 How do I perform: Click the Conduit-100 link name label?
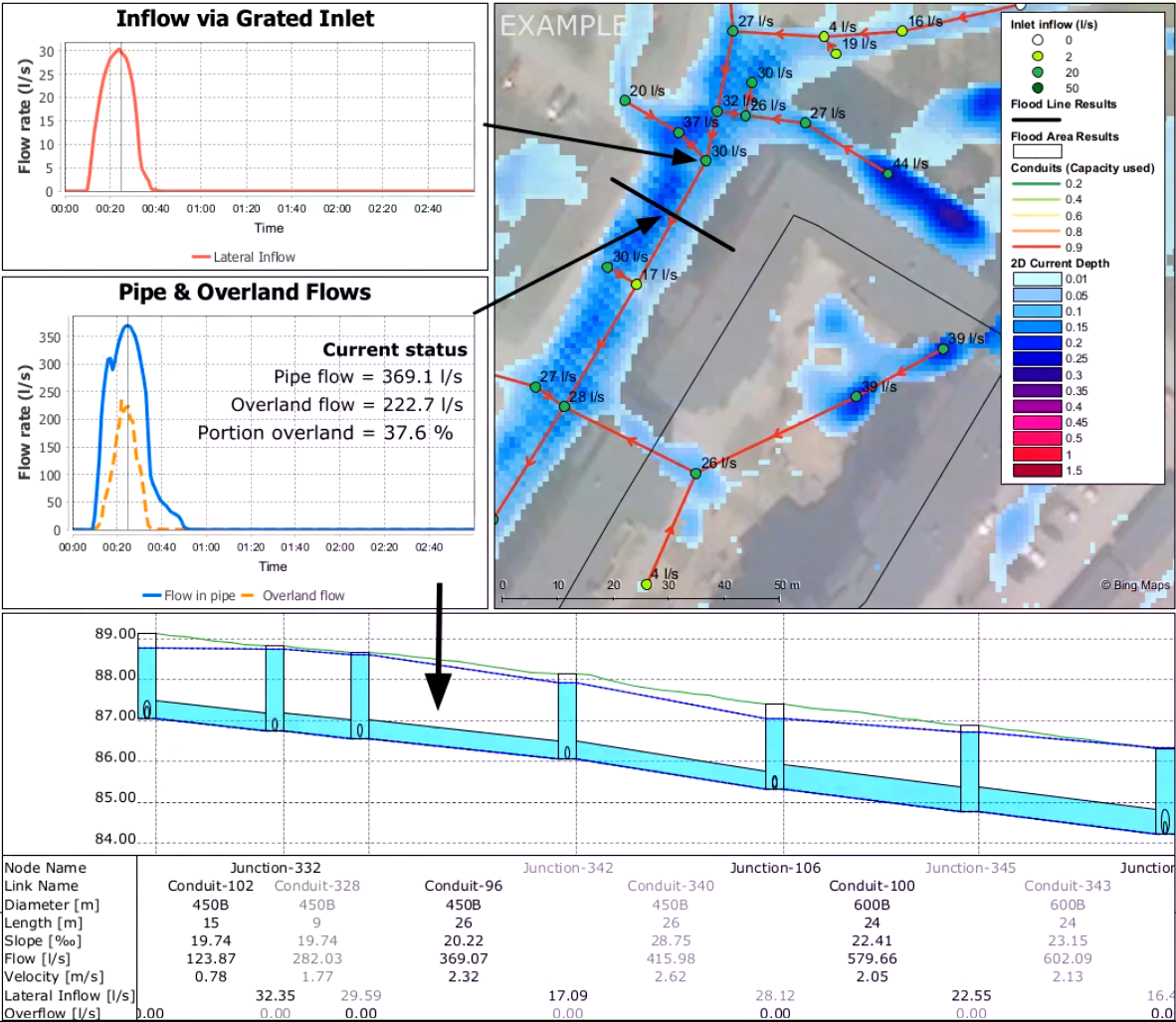[872, 886]
